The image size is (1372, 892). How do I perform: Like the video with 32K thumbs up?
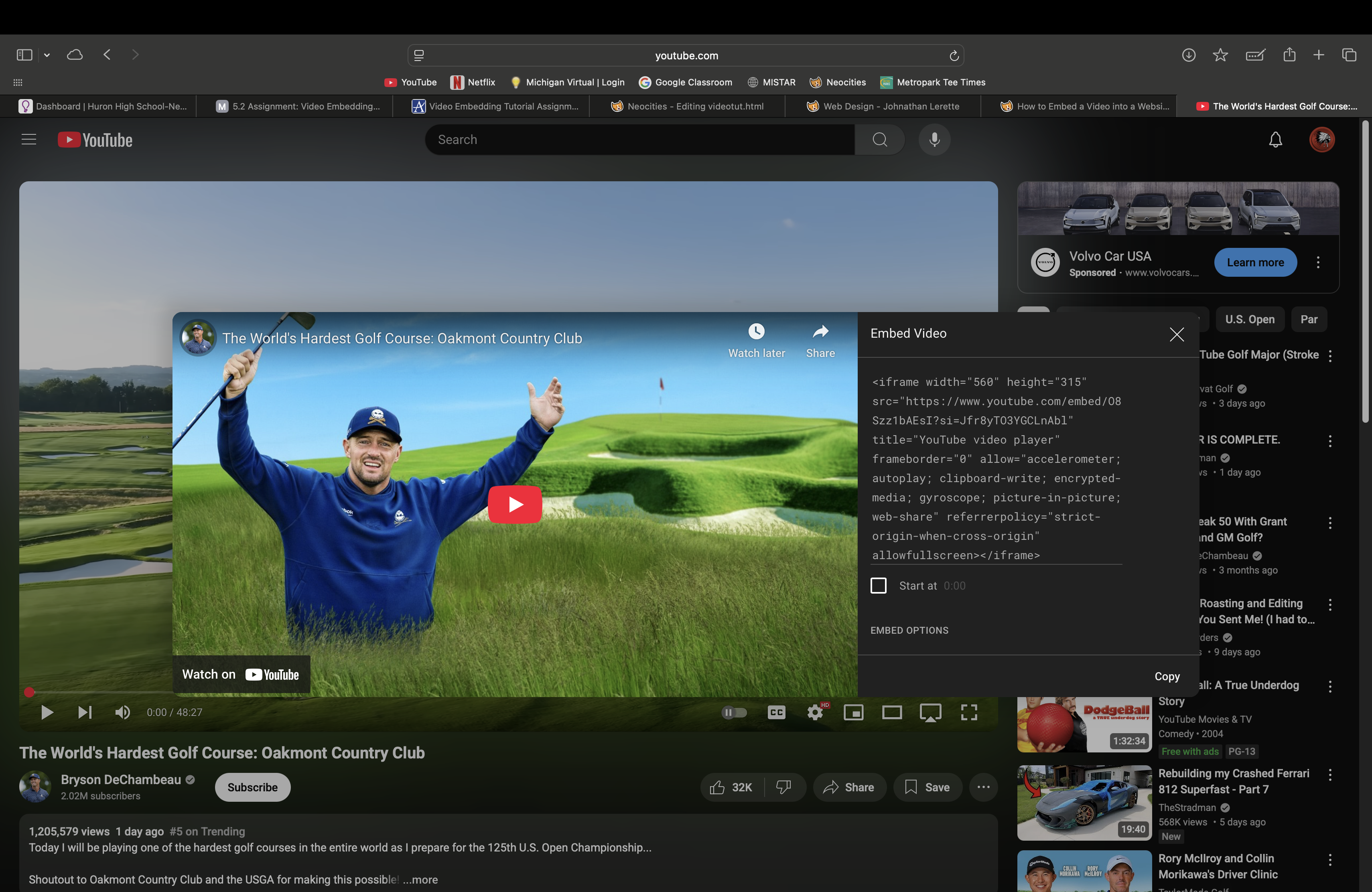click(731, 787)
